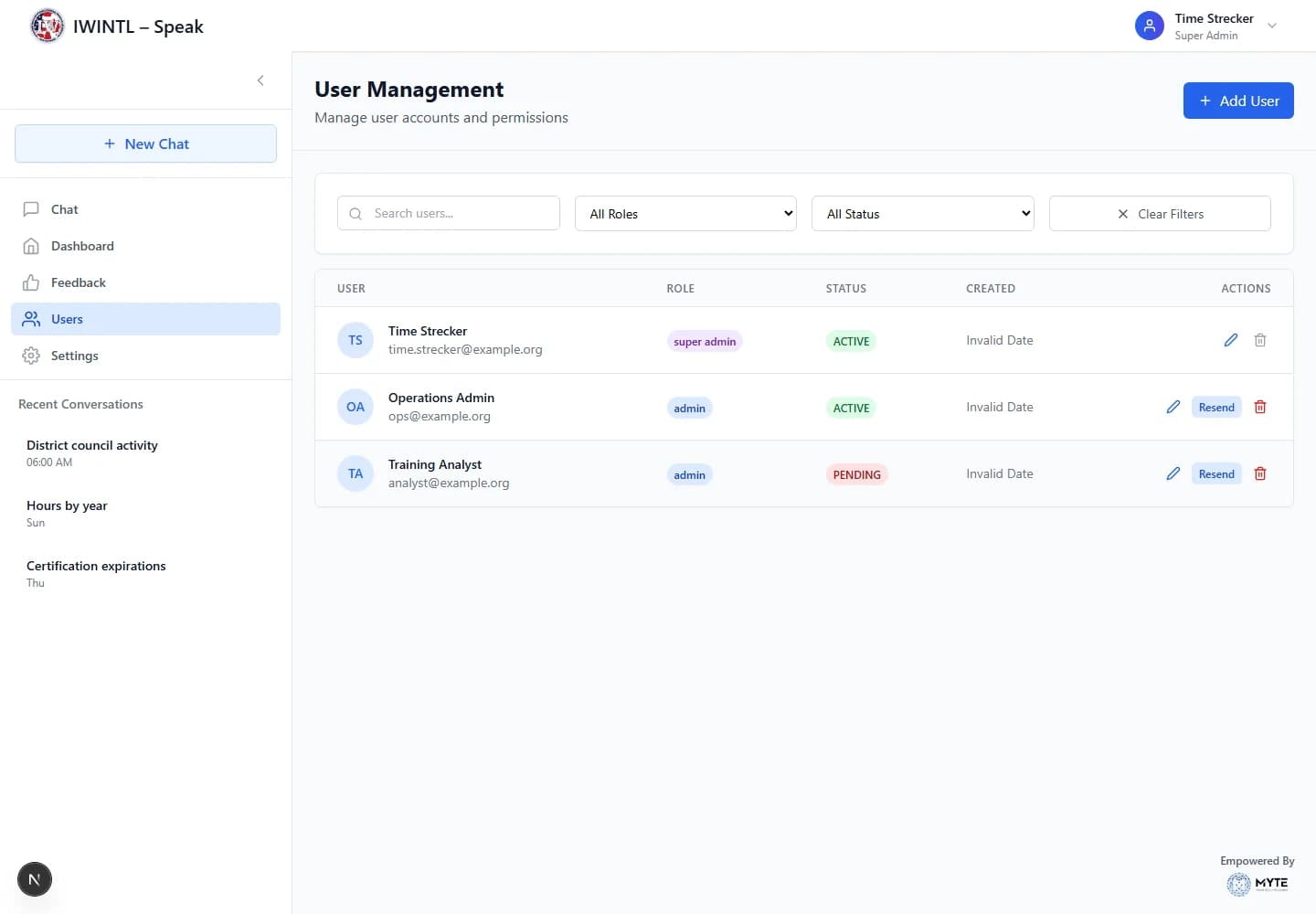The width and height of the screenshot is (1316, 914).
Task: Expand the Time Strecker account menu chevron
Action: (x=1271, y=26)
